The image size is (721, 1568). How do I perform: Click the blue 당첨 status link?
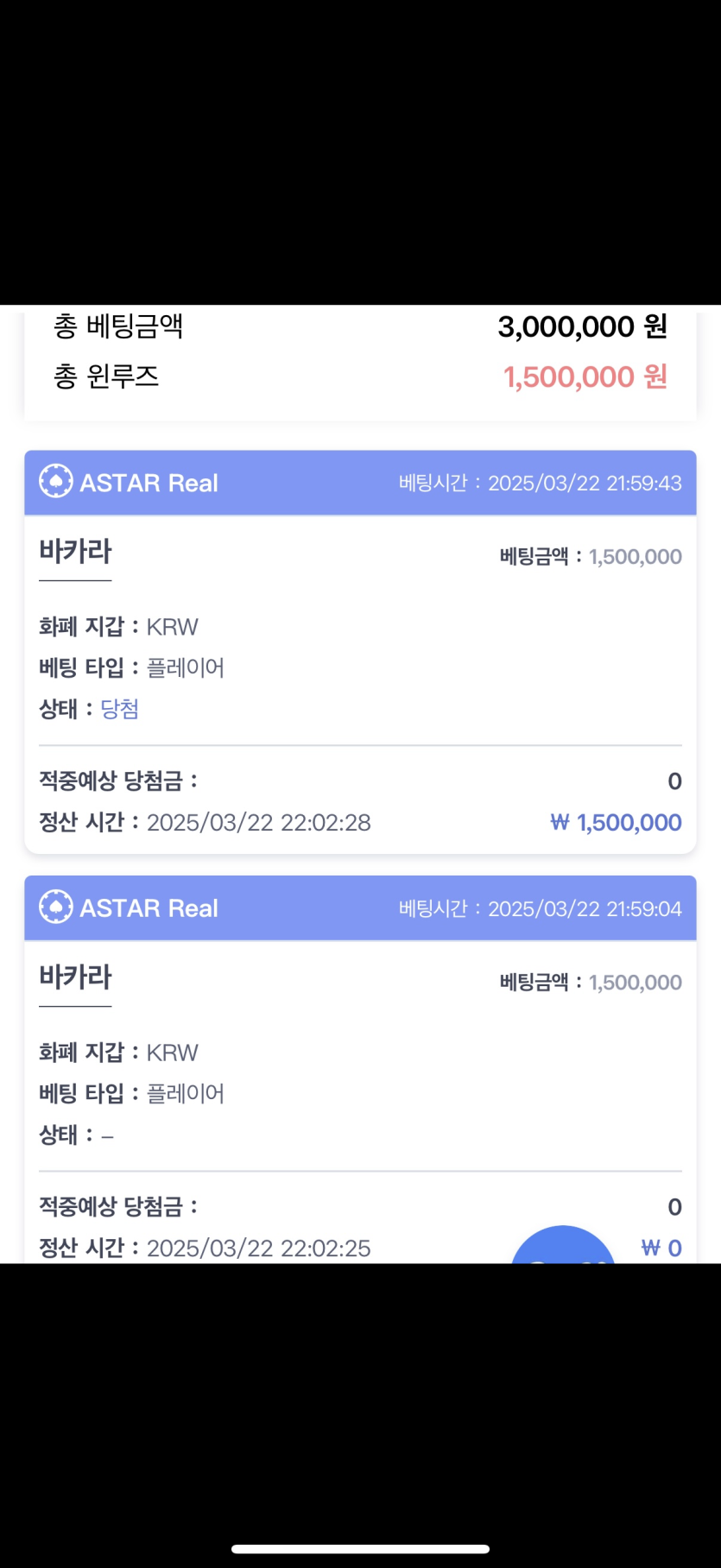[120, 709]
